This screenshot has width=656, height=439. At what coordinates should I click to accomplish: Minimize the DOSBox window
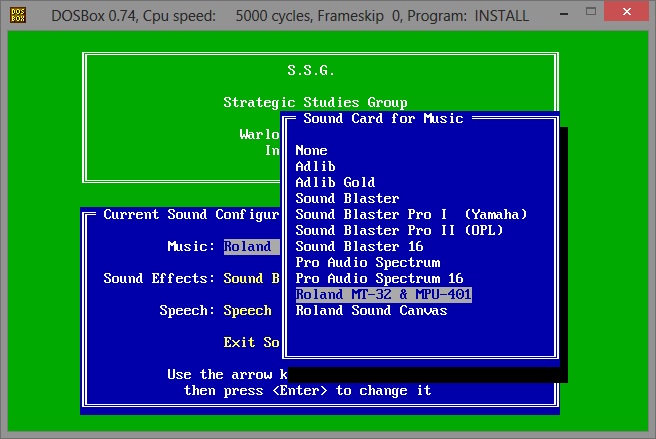click(x=564, y=14)
